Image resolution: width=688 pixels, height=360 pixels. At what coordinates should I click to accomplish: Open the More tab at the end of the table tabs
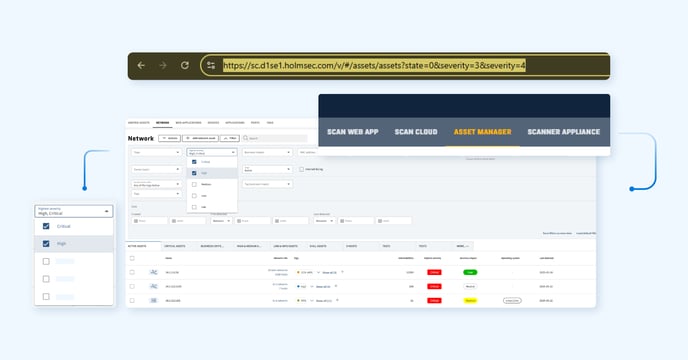[x=463, y=246]
